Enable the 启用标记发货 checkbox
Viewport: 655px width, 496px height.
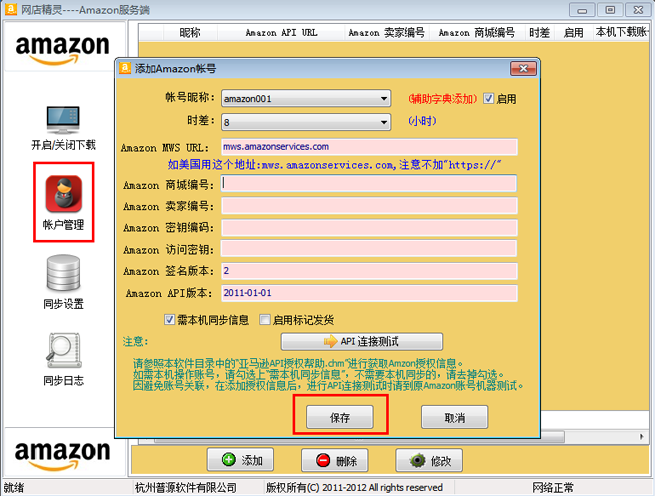tap(264, 320)
